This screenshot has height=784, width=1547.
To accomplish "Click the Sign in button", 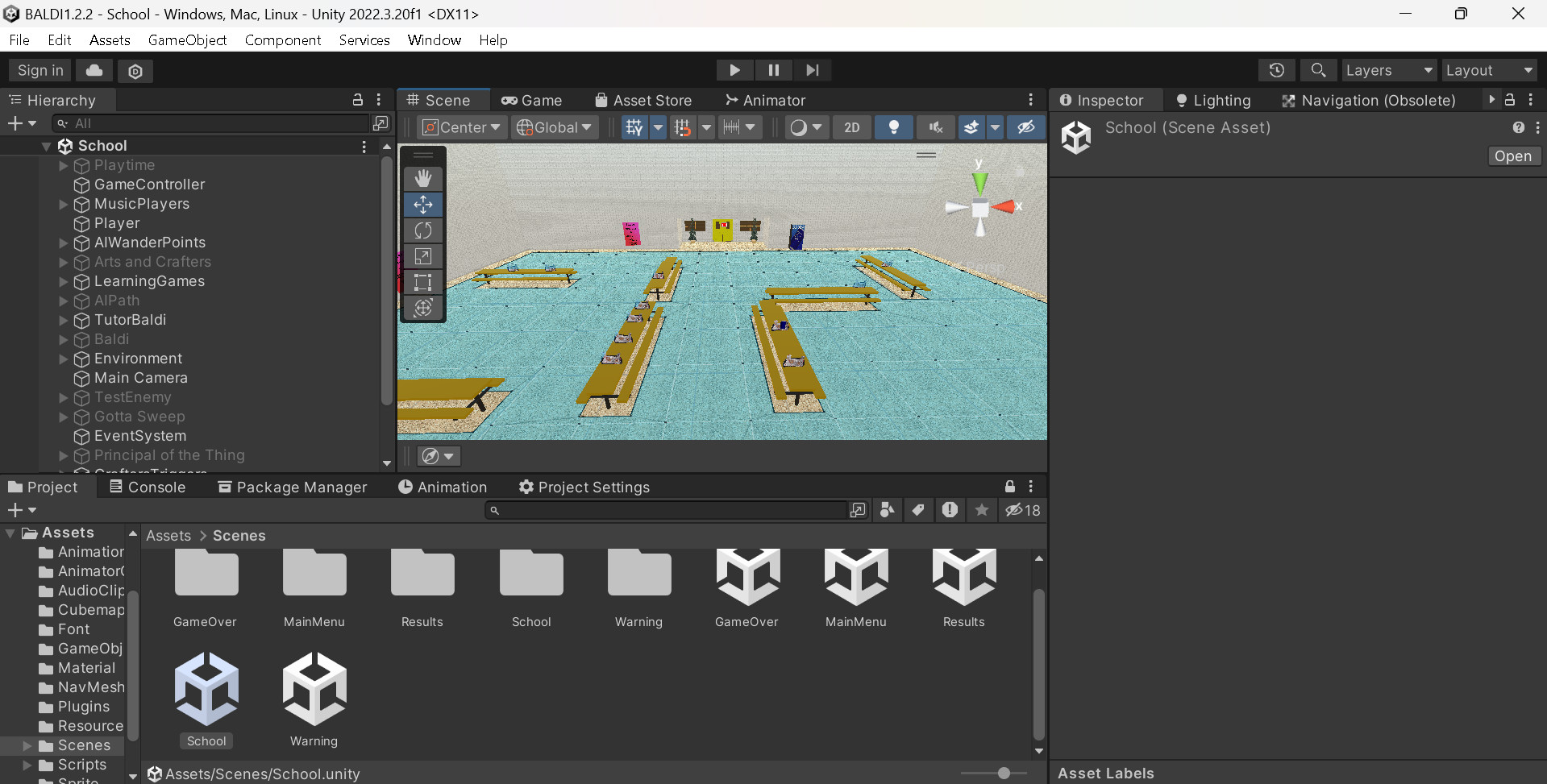I will point(39,70).
